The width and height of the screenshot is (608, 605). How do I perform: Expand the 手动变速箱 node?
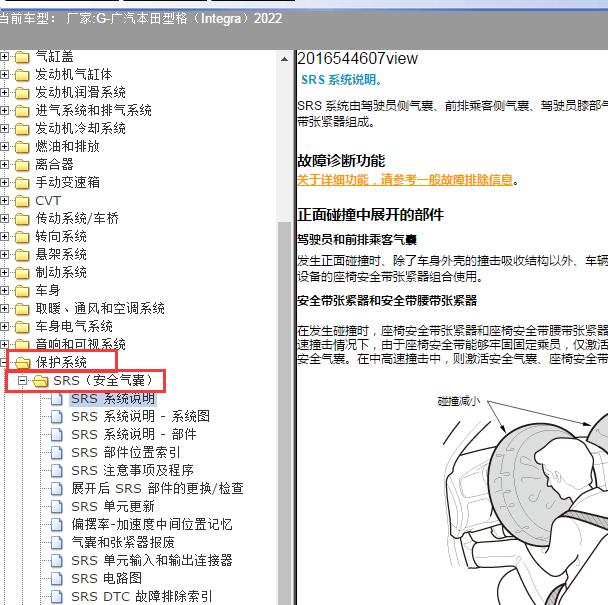(x=4, y=182)
